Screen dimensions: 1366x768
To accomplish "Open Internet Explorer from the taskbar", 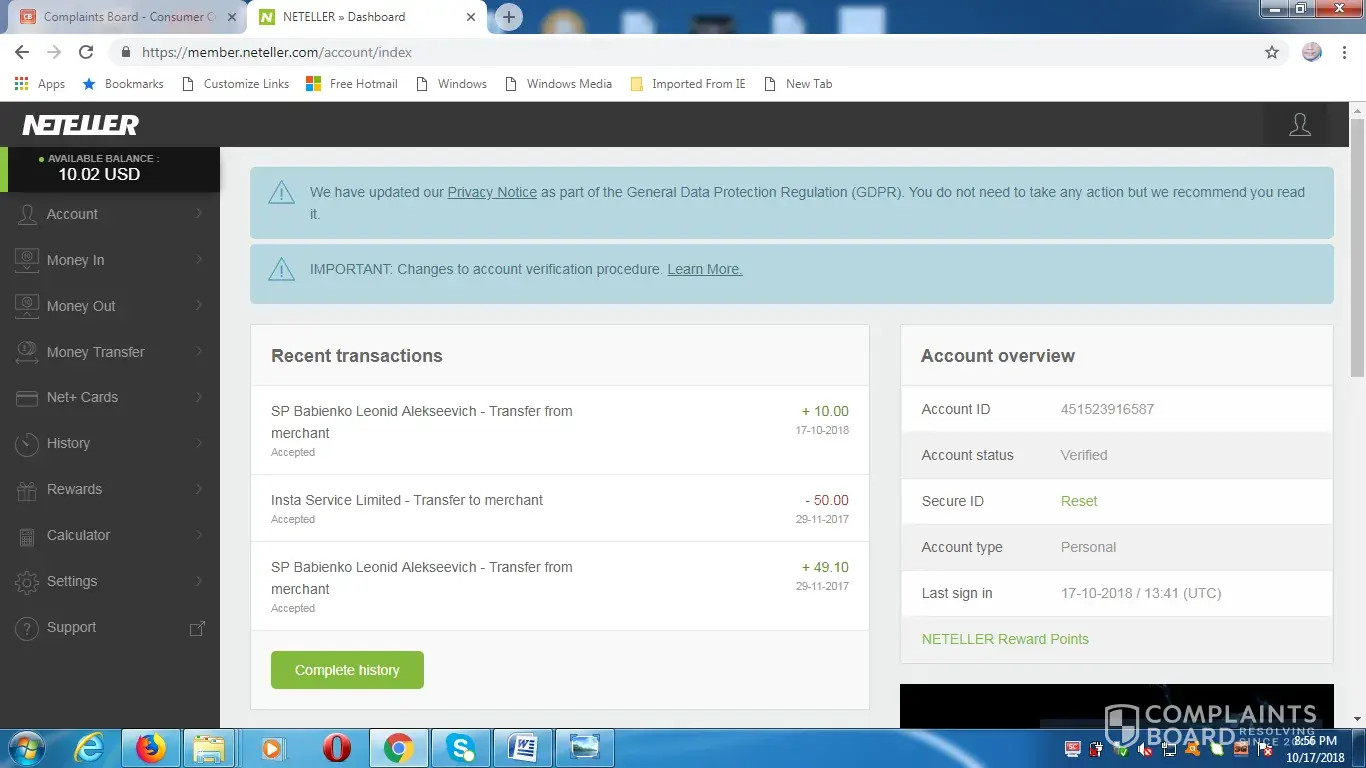I will click(88, 748).
